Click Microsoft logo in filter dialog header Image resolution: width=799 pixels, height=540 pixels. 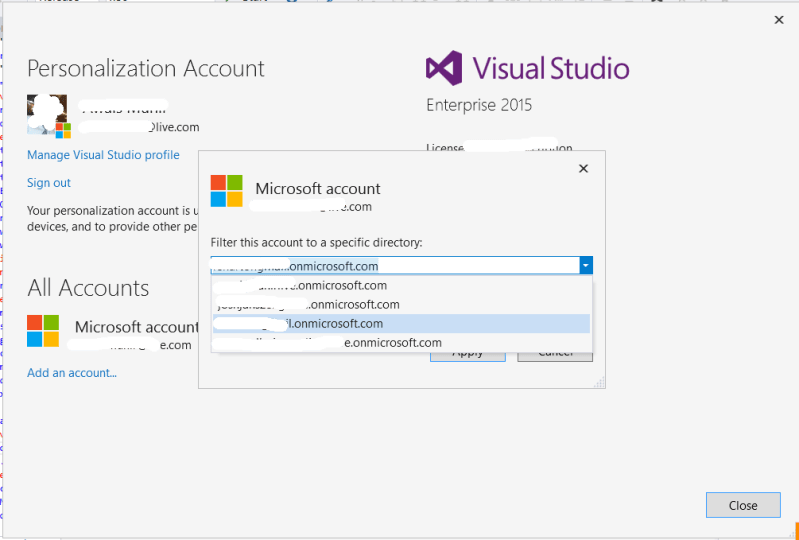(x=227, y=191)
